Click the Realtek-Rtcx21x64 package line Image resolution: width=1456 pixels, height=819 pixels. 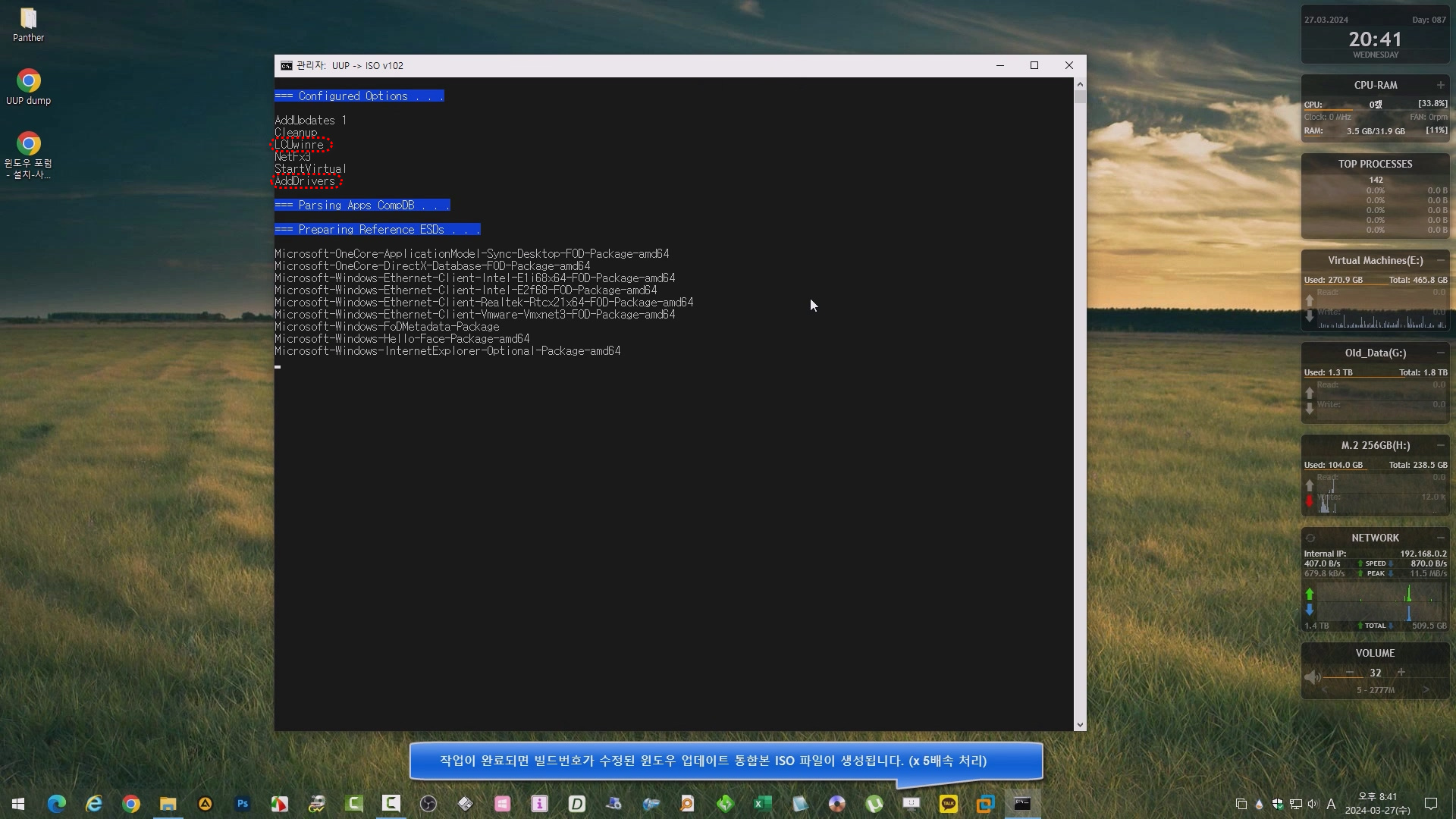(x=484, y=303)
